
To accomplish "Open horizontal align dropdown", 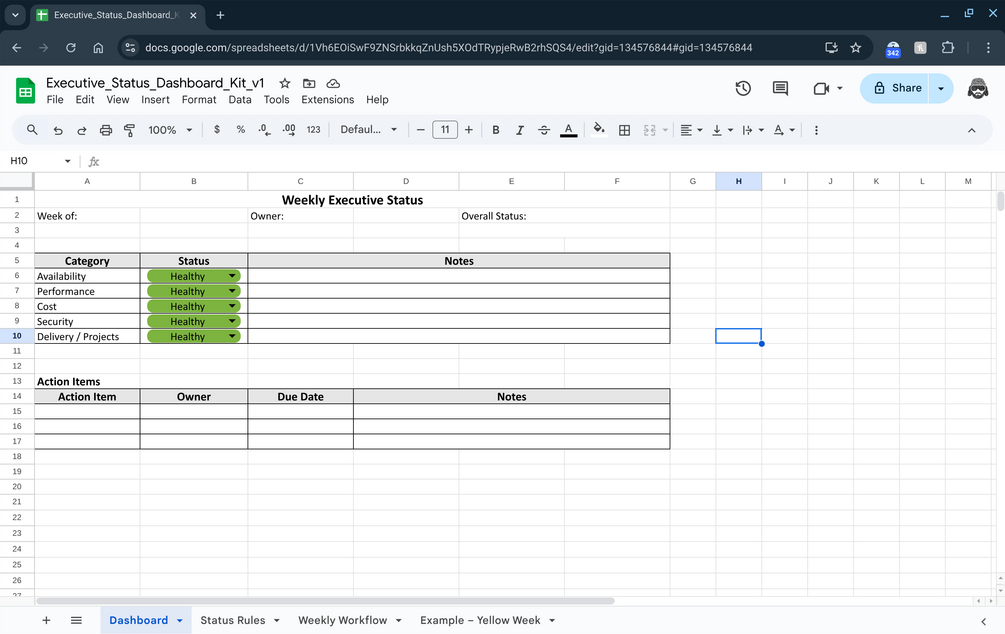I will 691,130.
